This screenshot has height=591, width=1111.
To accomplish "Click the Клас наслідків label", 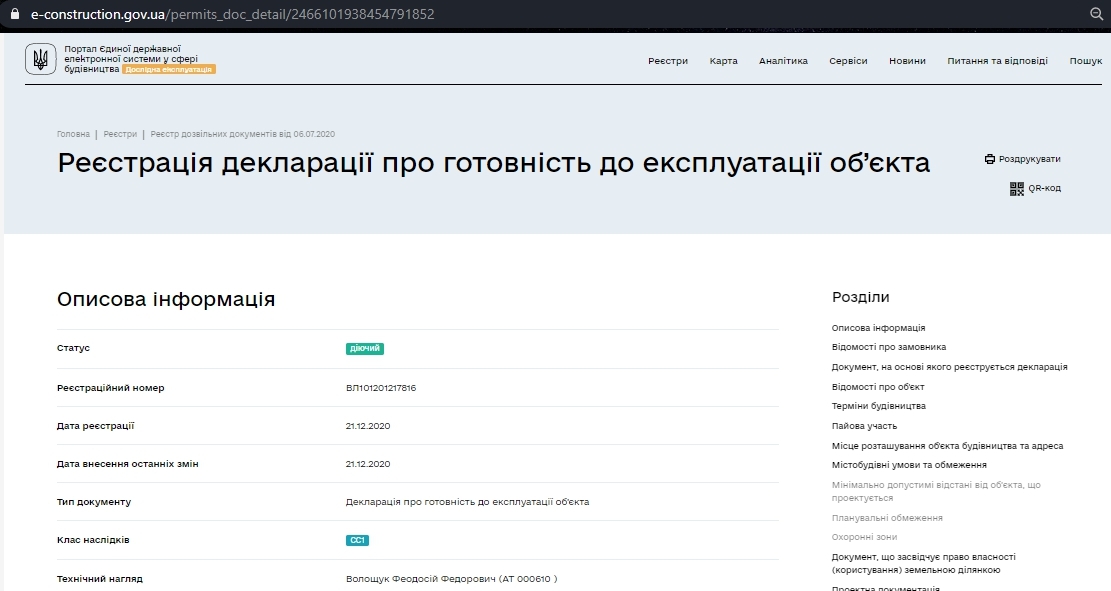I will click(x=93, y=540).
